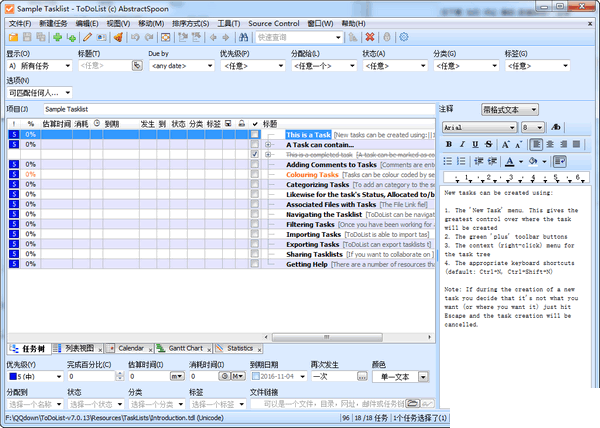Screen dimensions: 600x428
Task: Click the open tasklist folder icon
Action: (13, 37)
